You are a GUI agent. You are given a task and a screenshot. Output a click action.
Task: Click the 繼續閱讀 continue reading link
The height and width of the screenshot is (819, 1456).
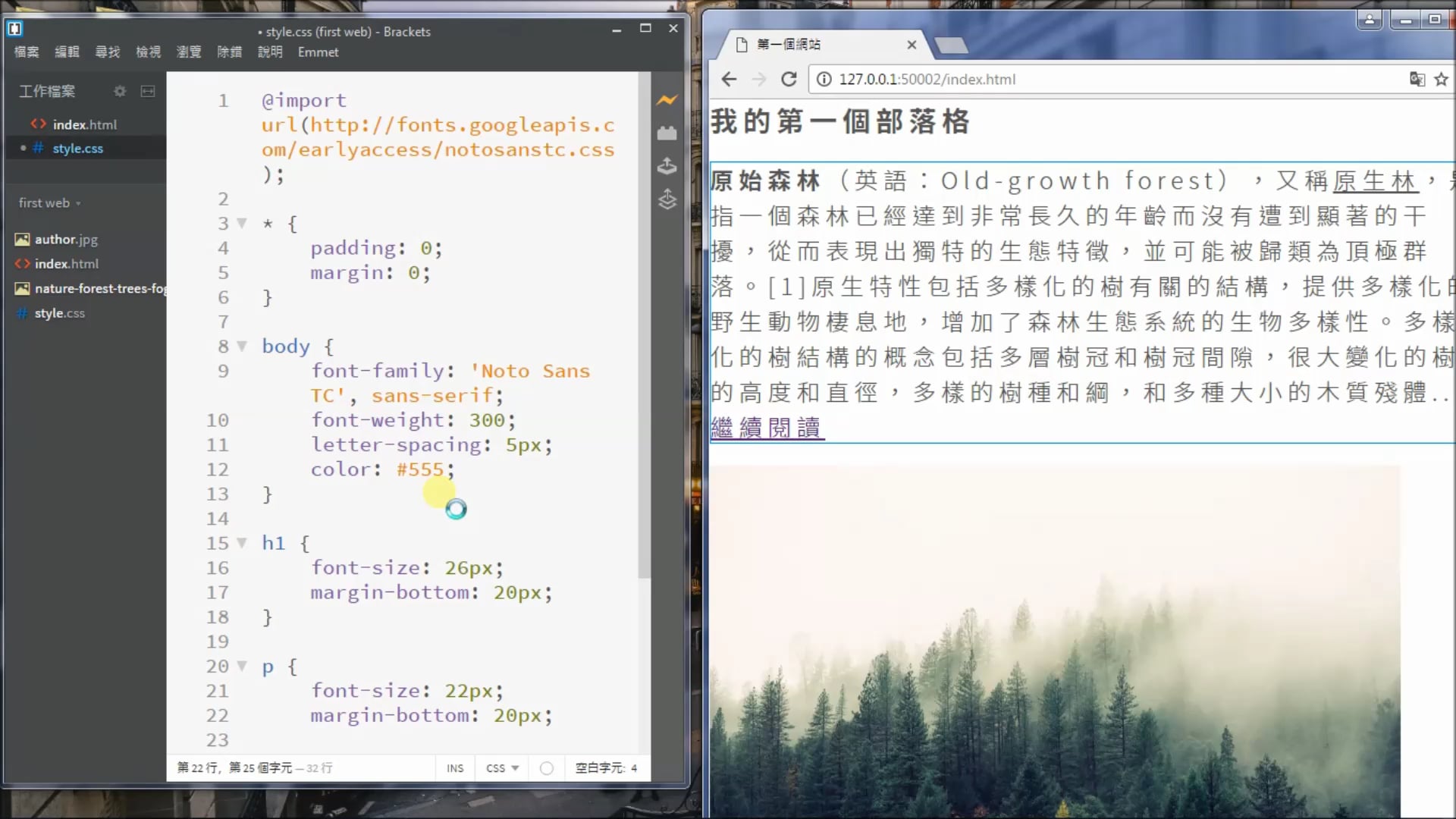[767, 428]
